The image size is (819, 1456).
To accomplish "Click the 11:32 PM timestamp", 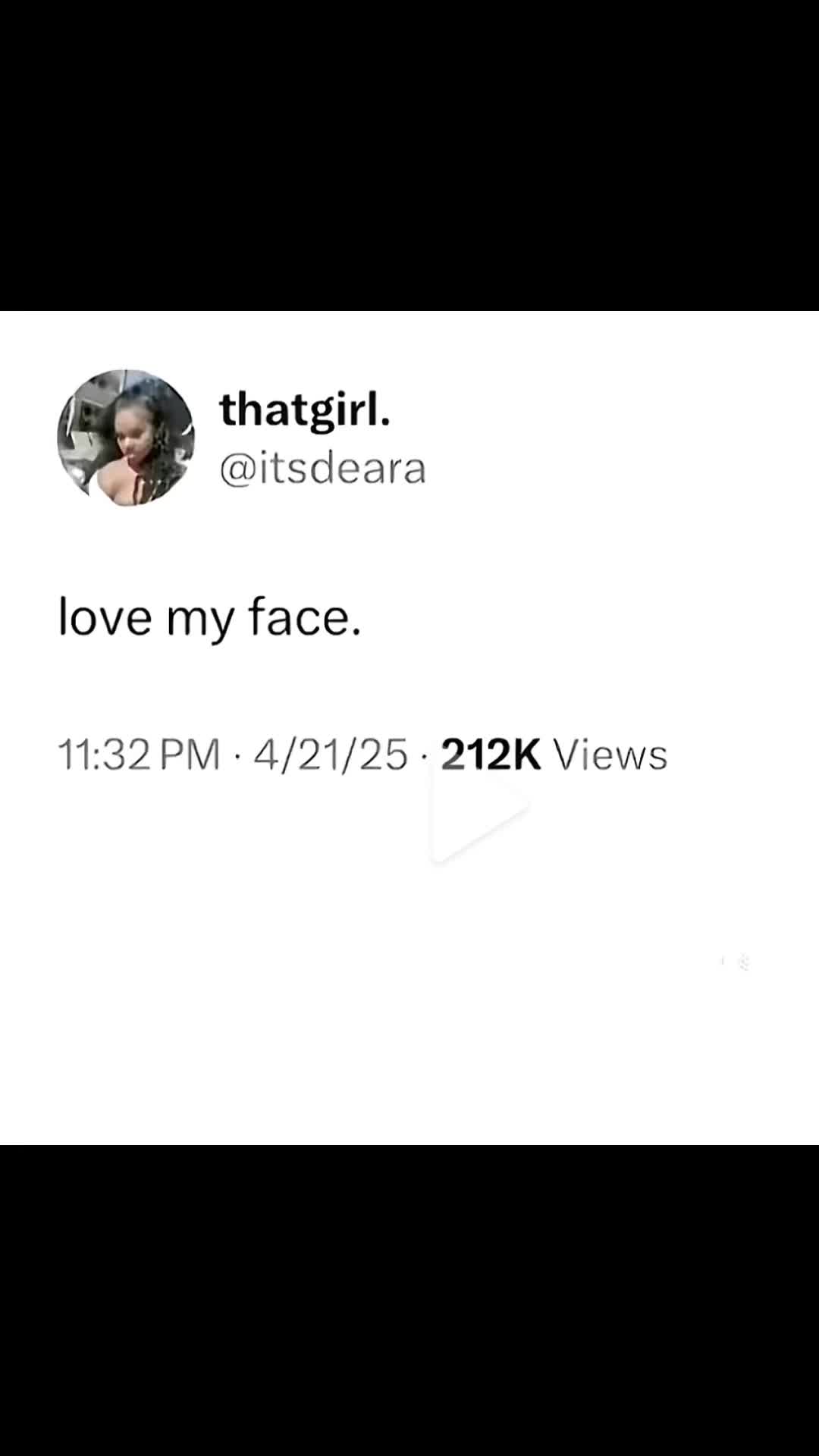I will [x=139, y=755].
